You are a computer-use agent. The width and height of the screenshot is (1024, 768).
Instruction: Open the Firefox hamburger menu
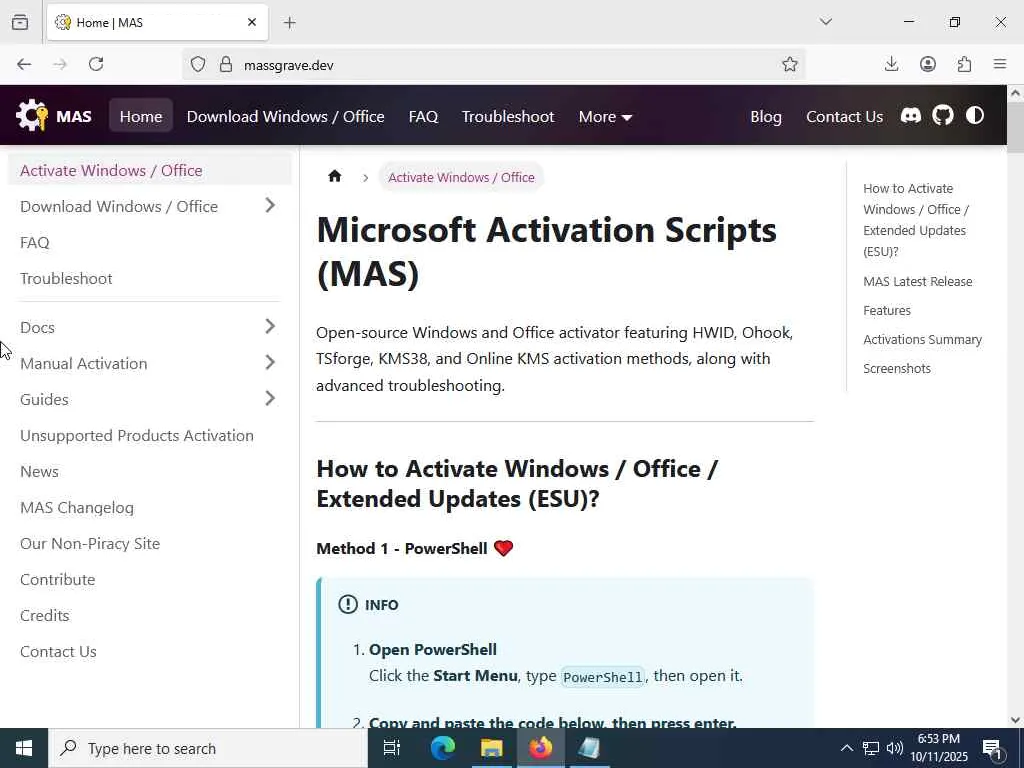(1000, 64)
